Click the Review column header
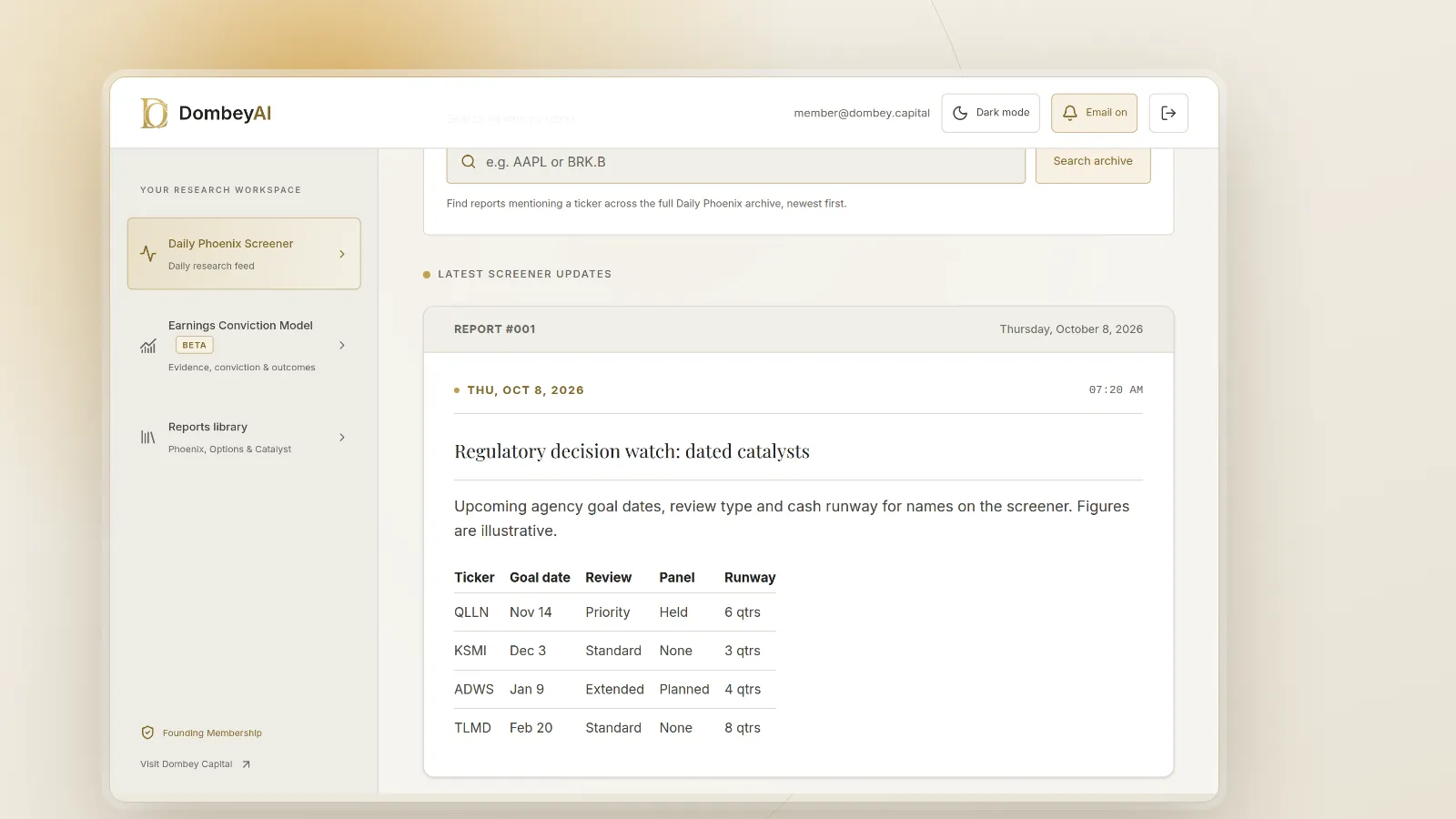This screenshot has width=1456, height=819. [x=608, y=578]
